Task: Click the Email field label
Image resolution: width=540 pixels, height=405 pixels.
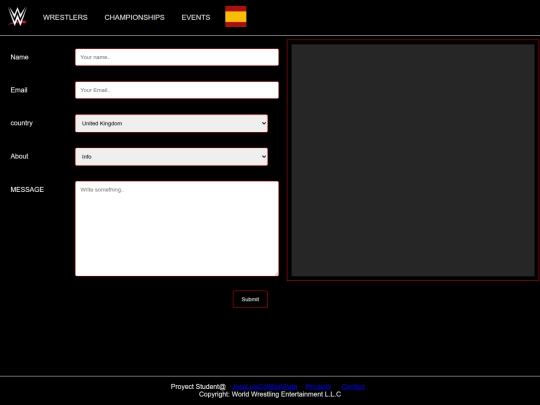Action: [x=19, y=90]
